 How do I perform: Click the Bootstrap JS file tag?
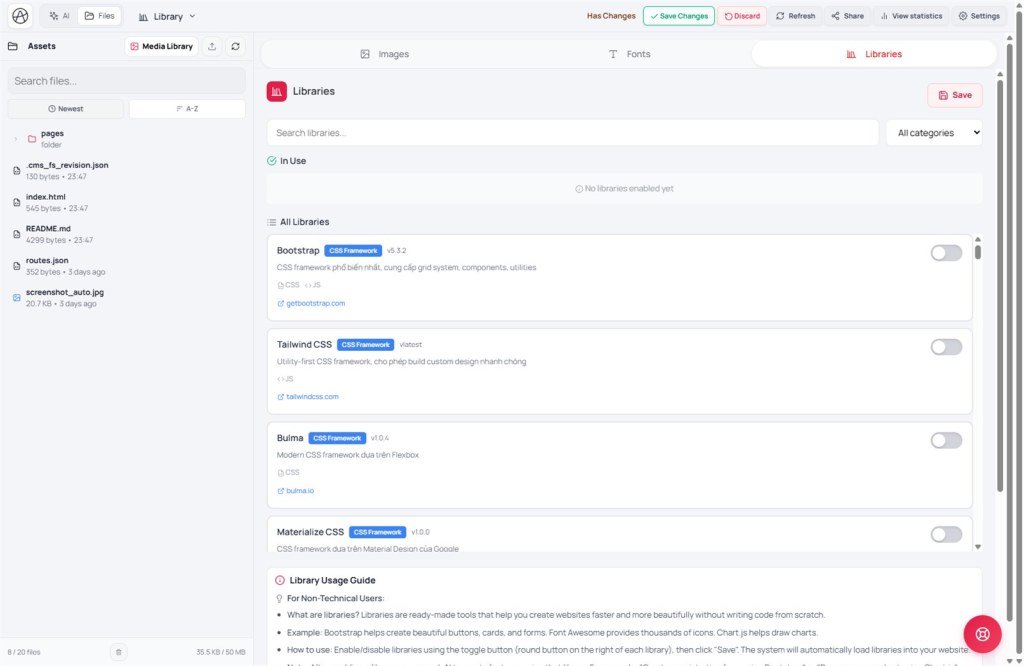(313, 285)
